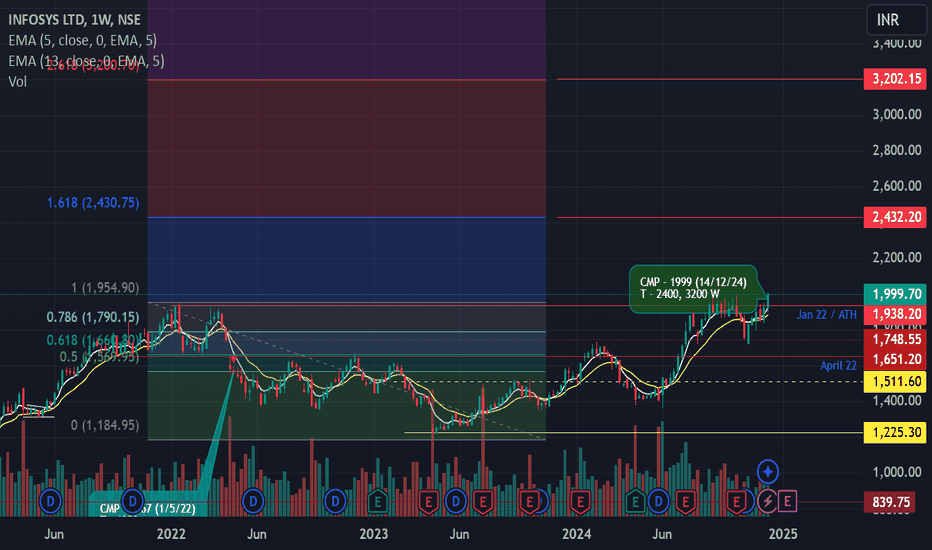
Task: Click the dividend D marker above Jun 2024
Action: [659, 502]
